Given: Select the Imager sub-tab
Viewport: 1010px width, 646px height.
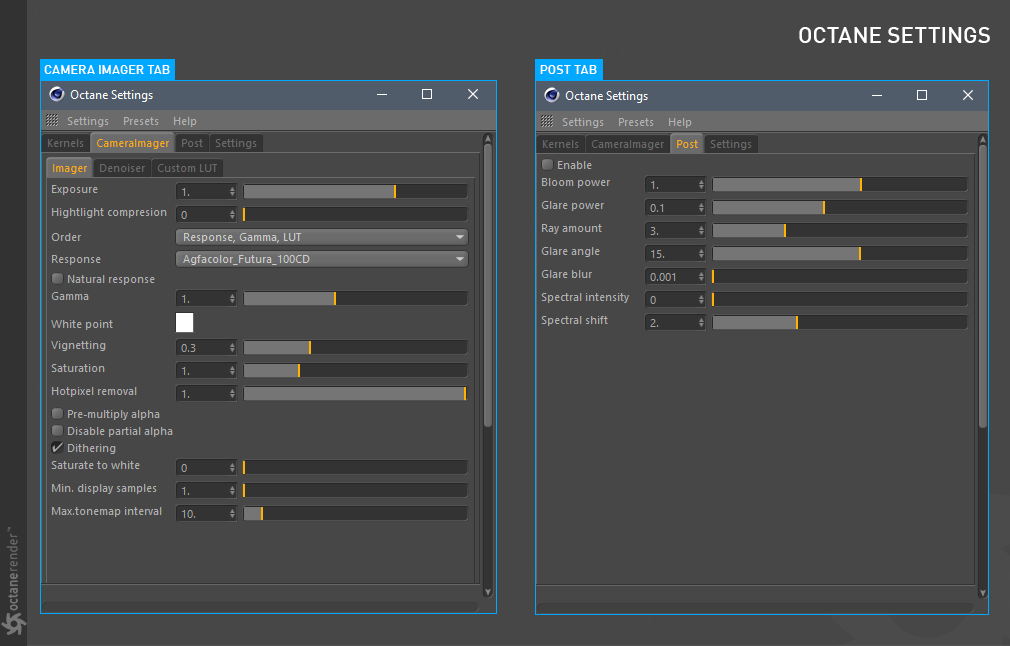Looking at the screenshot, I should (69, 168).
